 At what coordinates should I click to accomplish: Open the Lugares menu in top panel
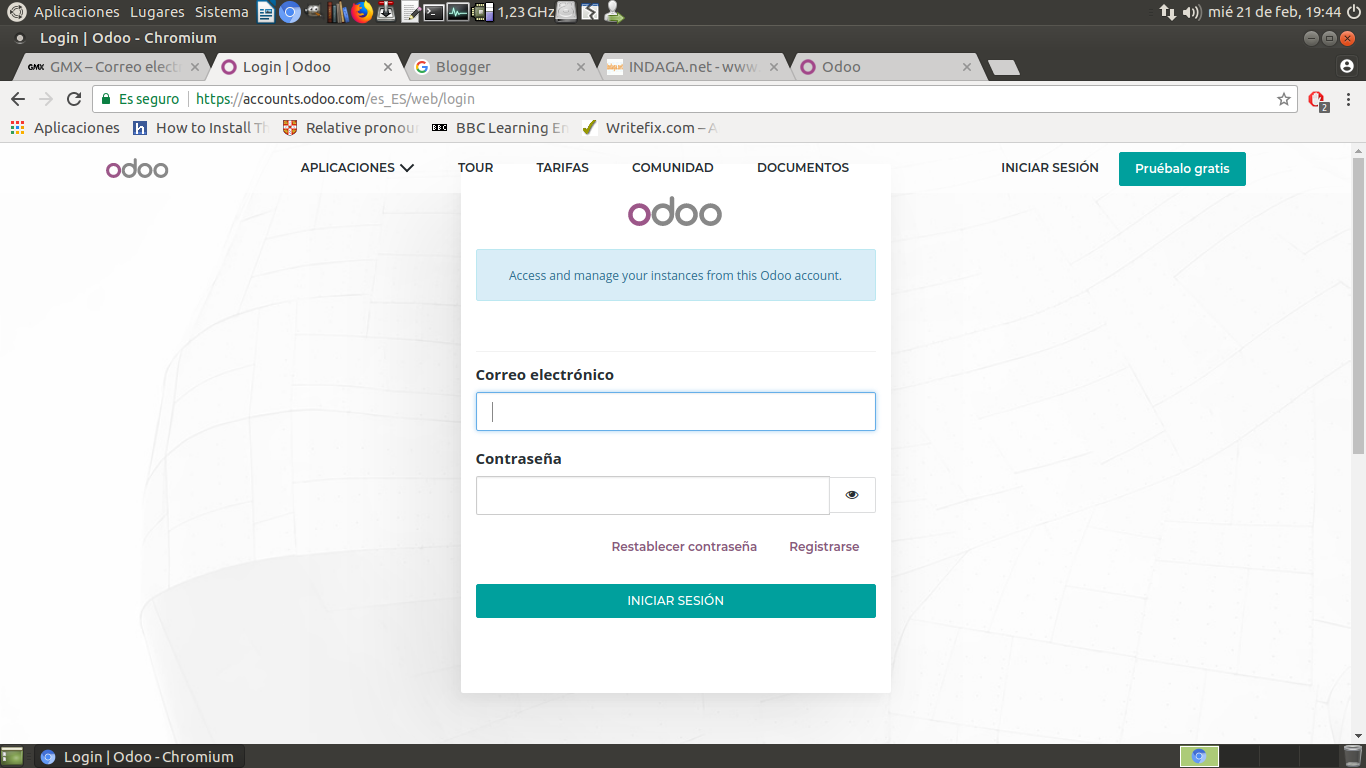(x=157, y=12)
